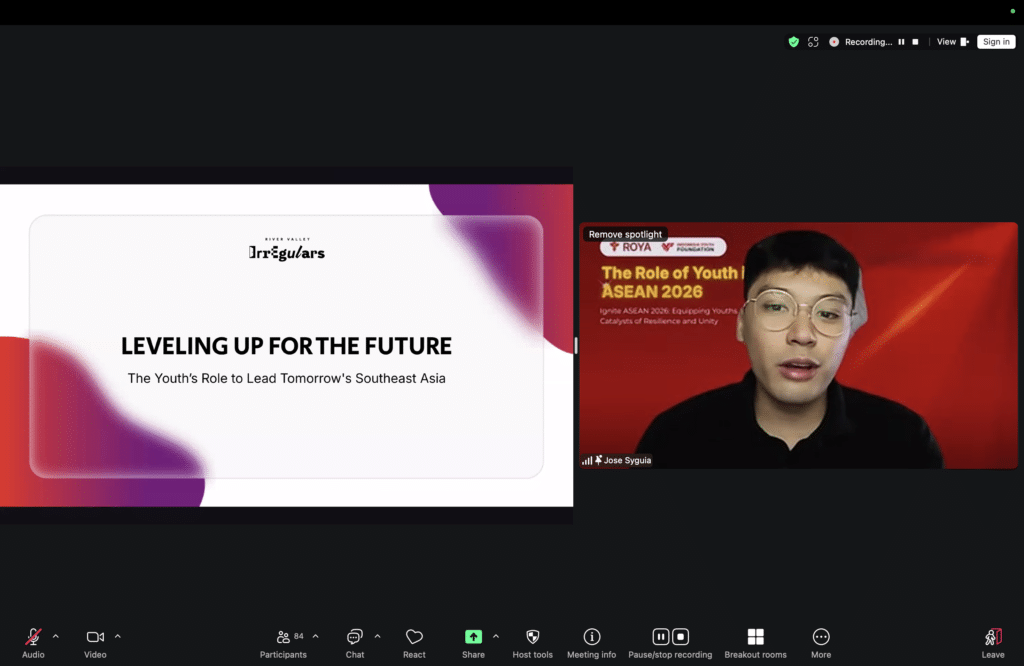Expand the Audio options chevron
Image resolution: width=1024 pixels, height=666 pixels.
(56, 636)
